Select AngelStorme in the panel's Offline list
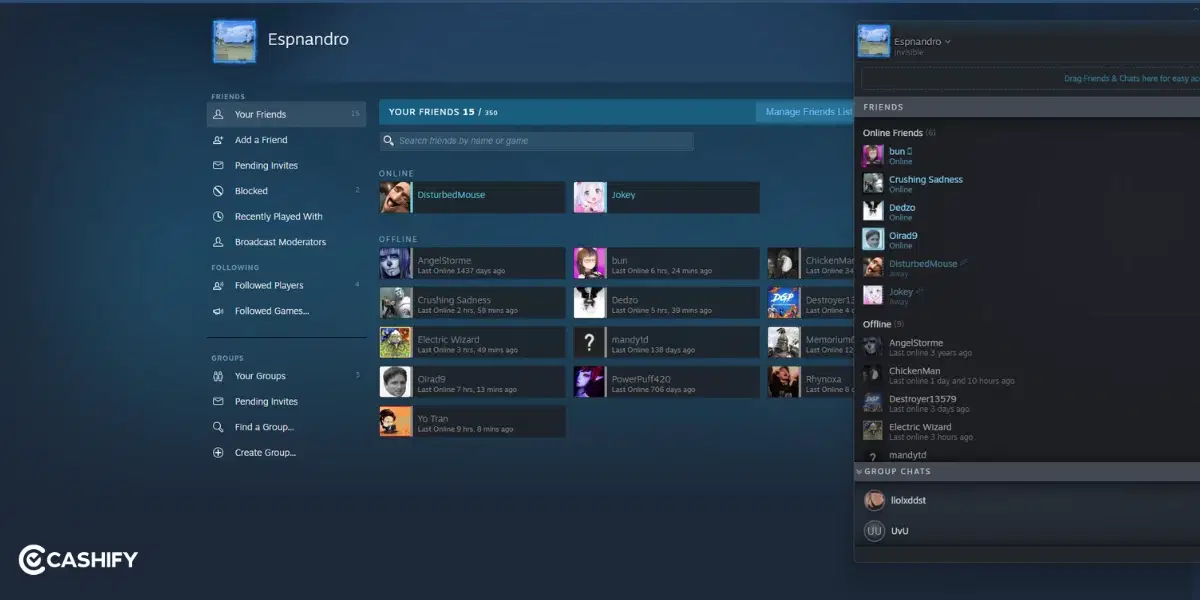This screenshot has height=600, width=1200. pyautogui.click(x=1029, y=347)
